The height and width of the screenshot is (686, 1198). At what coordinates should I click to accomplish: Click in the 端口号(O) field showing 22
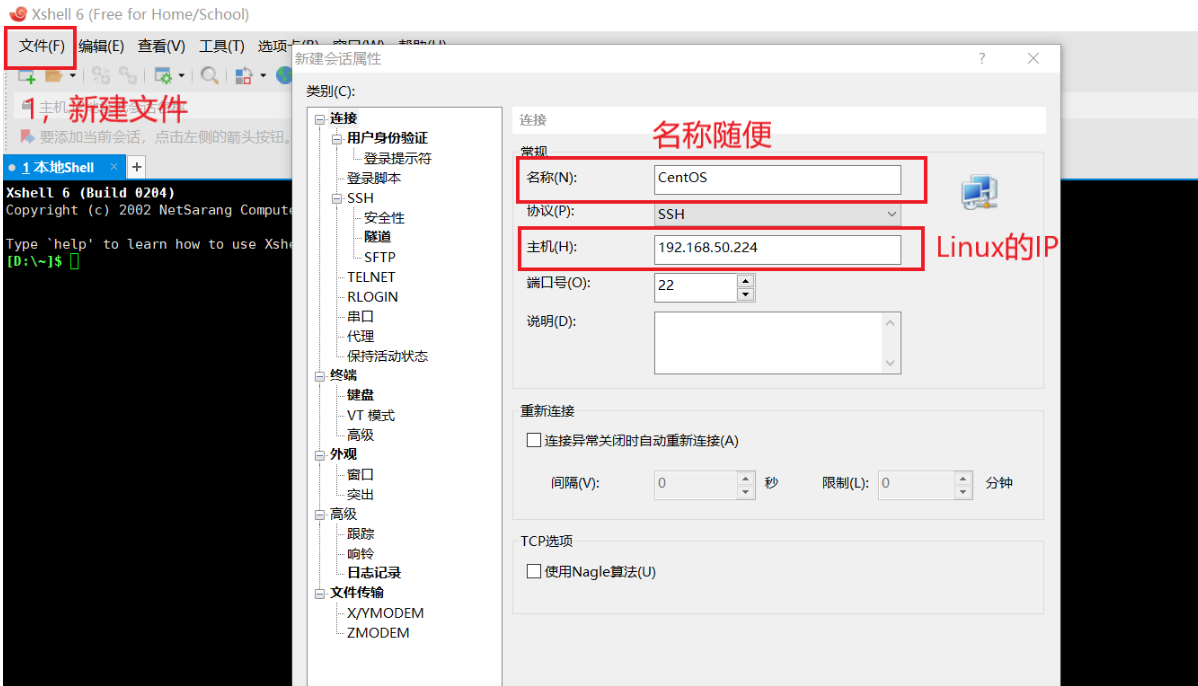[x=695, y=286]
